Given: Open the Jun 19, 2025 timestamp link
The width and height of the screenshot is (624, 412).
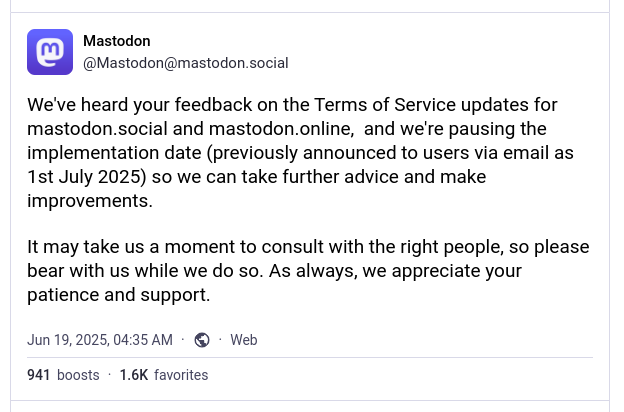Looking at the screenshot, I should 100,340.
